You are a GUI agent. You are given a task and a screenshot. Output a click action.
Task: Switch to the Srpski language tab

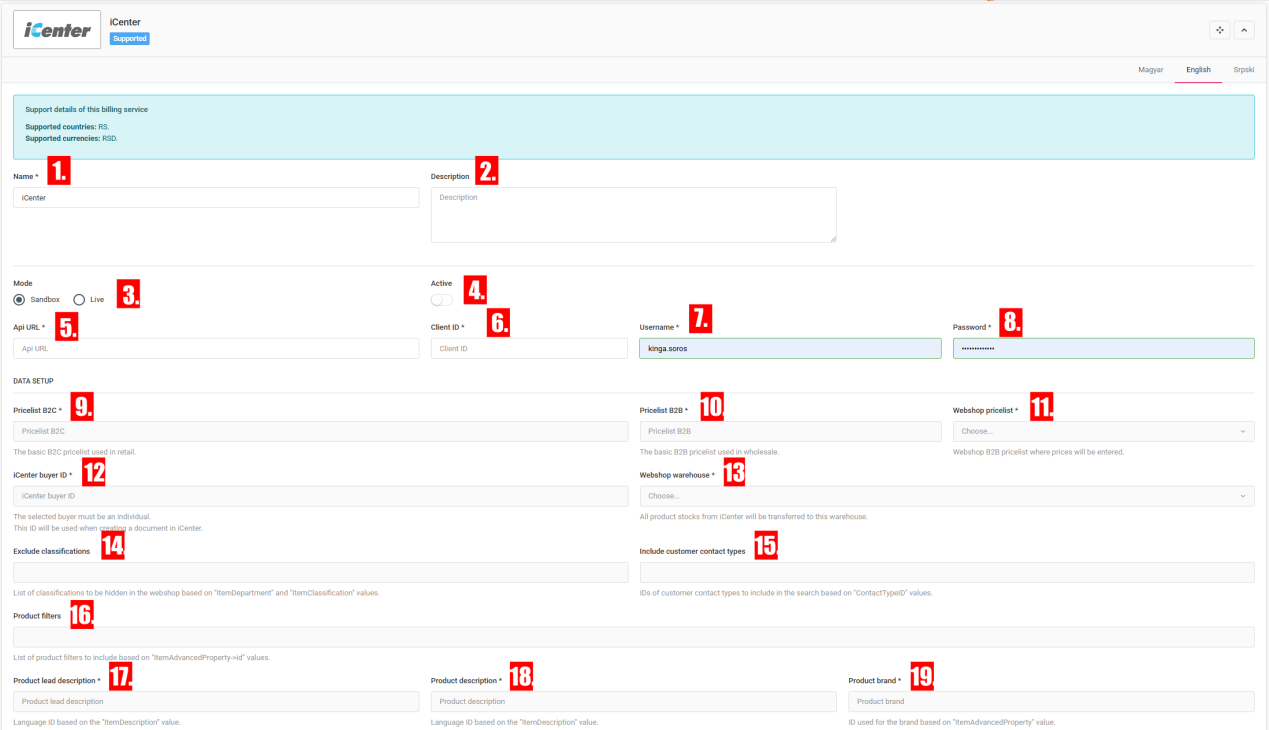(x=1243, y=70)
